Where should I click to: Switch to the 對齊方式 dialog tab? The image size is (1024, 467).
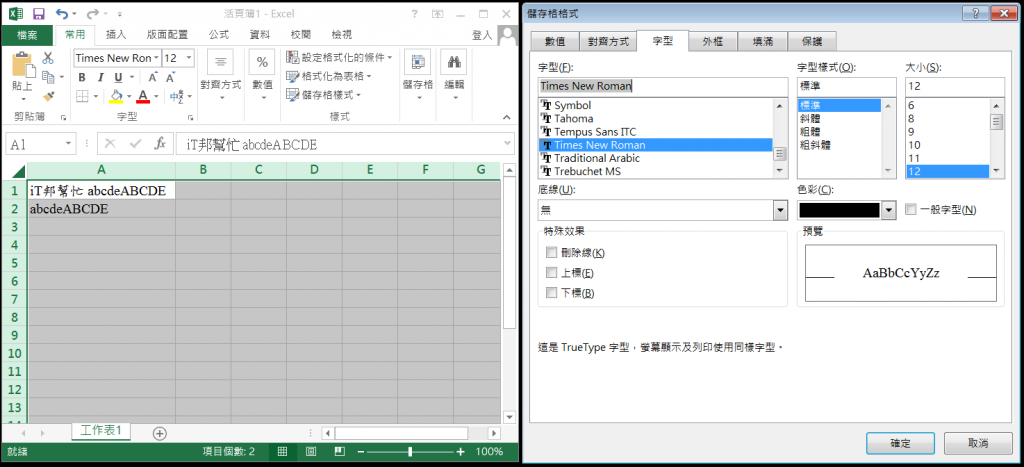click(x=608, y=42)
